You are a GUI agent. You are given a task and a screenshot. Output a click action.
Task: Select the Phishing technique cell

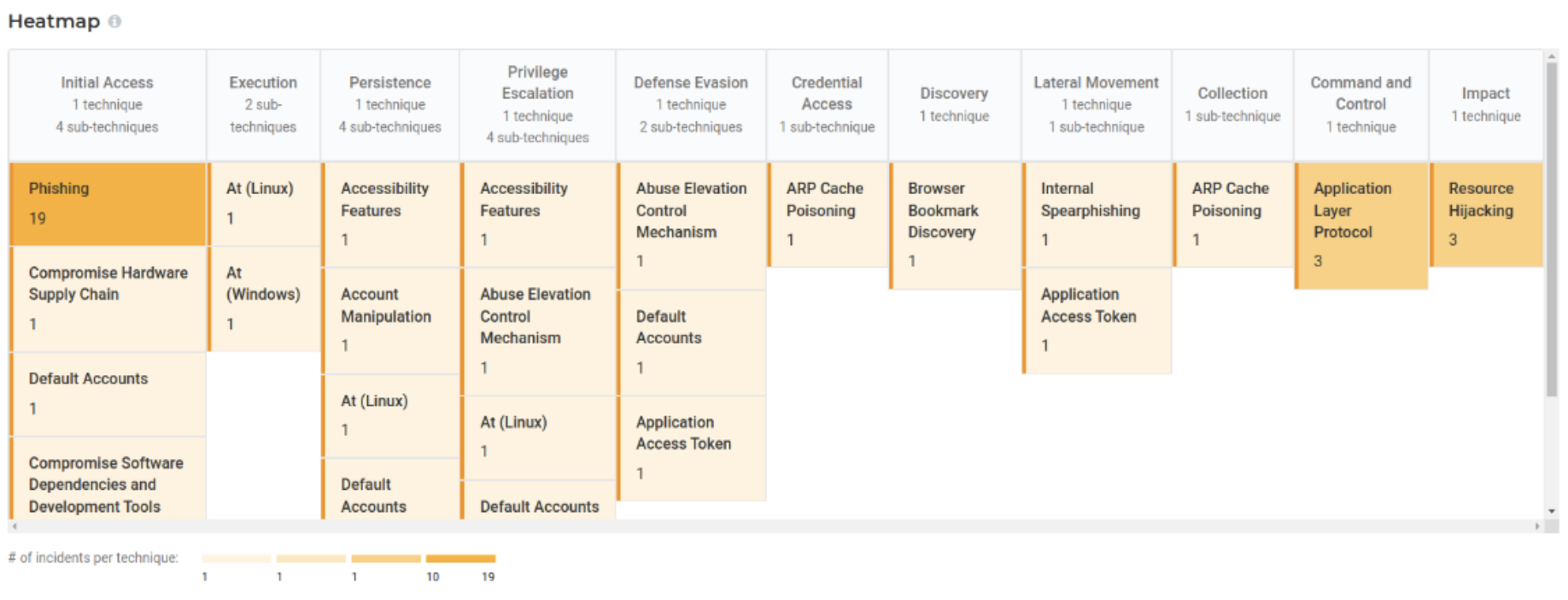[x=108, y=203]
